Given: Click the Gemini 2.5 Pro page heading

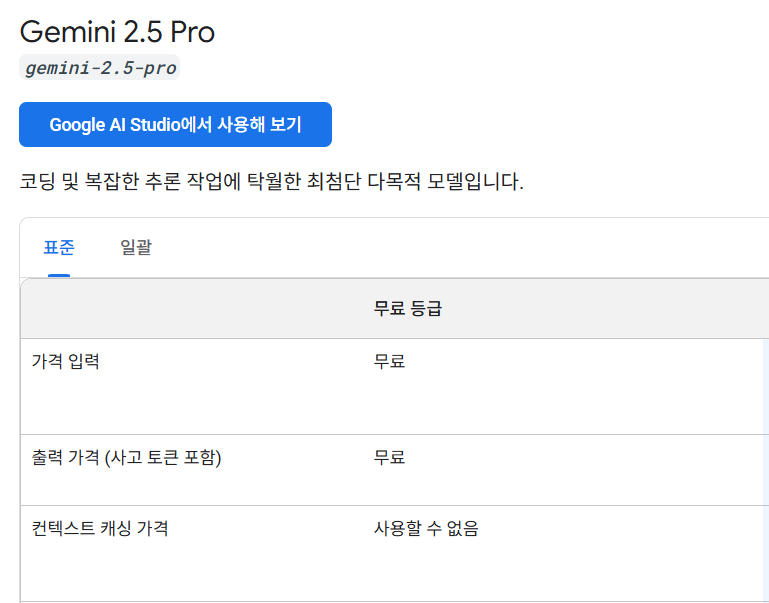Looking at the screenshot, I should tap(117, 32).
